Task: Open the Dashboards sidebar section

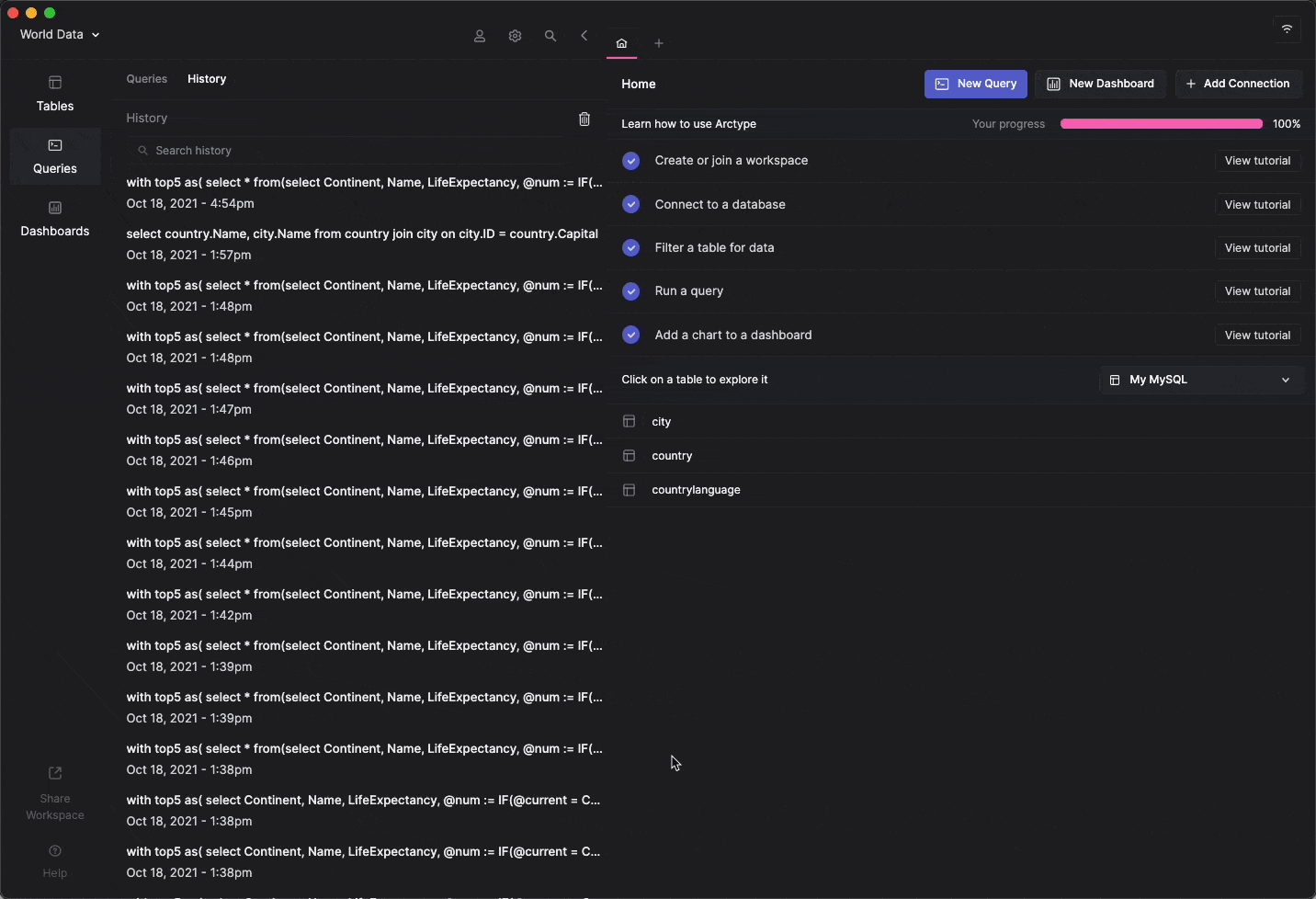Action: click(x=55, y=219)
